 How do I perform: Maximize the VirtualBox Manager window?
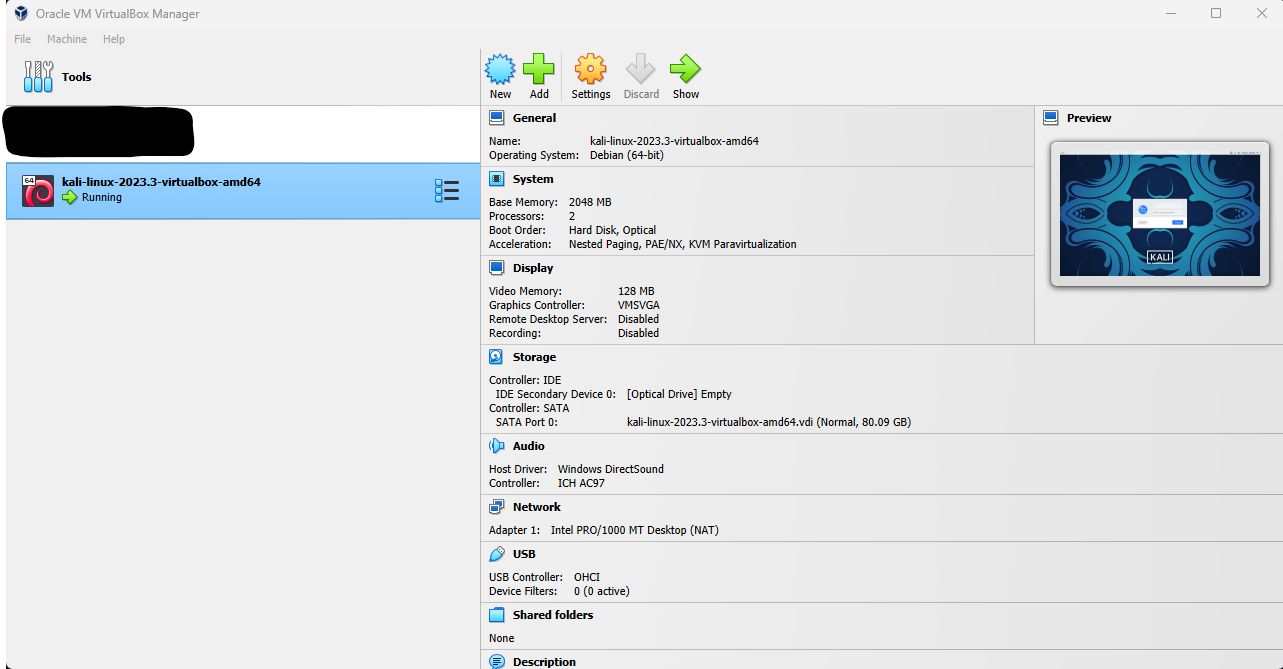1216,13
